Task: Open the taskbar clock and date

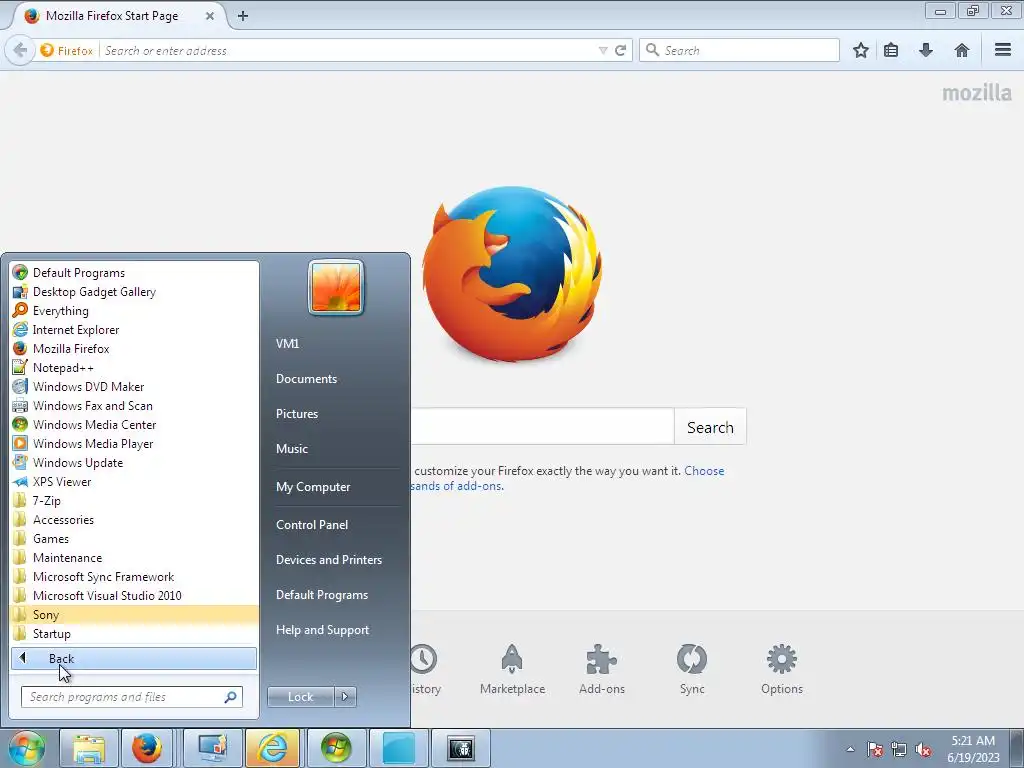Action: point(973,749)
